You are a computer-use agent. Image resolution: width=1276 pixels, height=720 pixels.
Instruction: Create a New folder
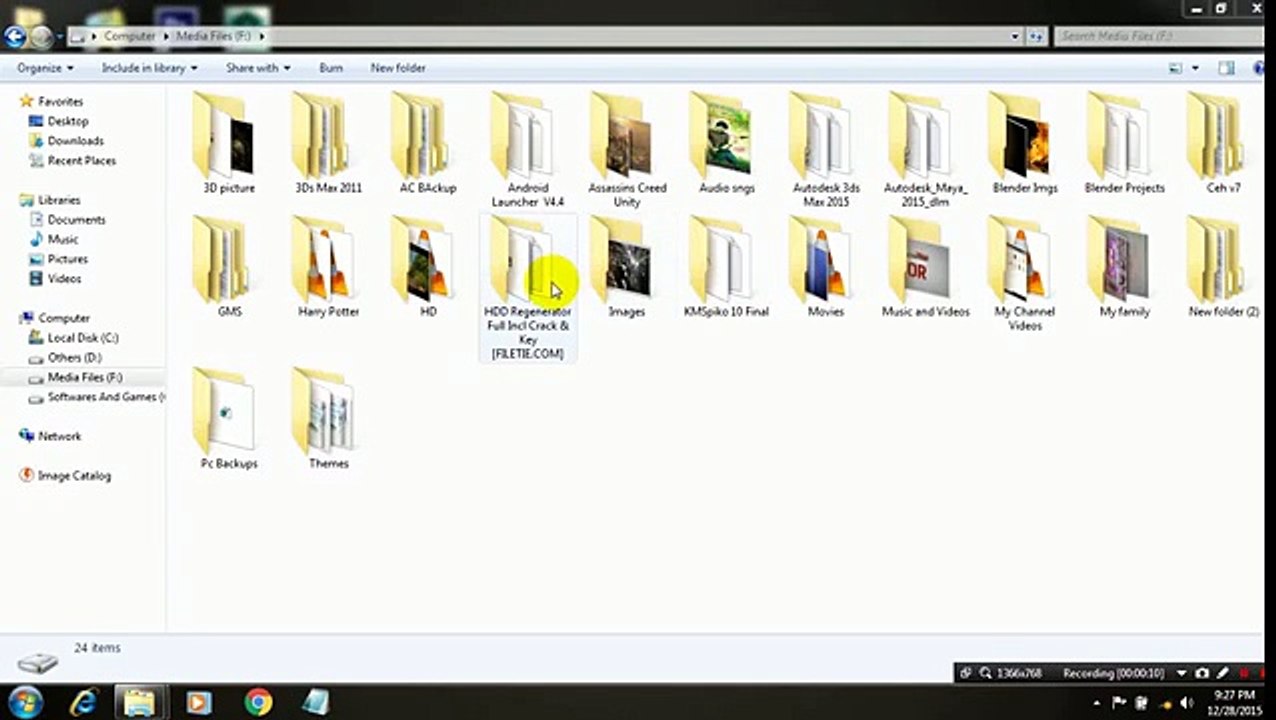tap(398, 68)
